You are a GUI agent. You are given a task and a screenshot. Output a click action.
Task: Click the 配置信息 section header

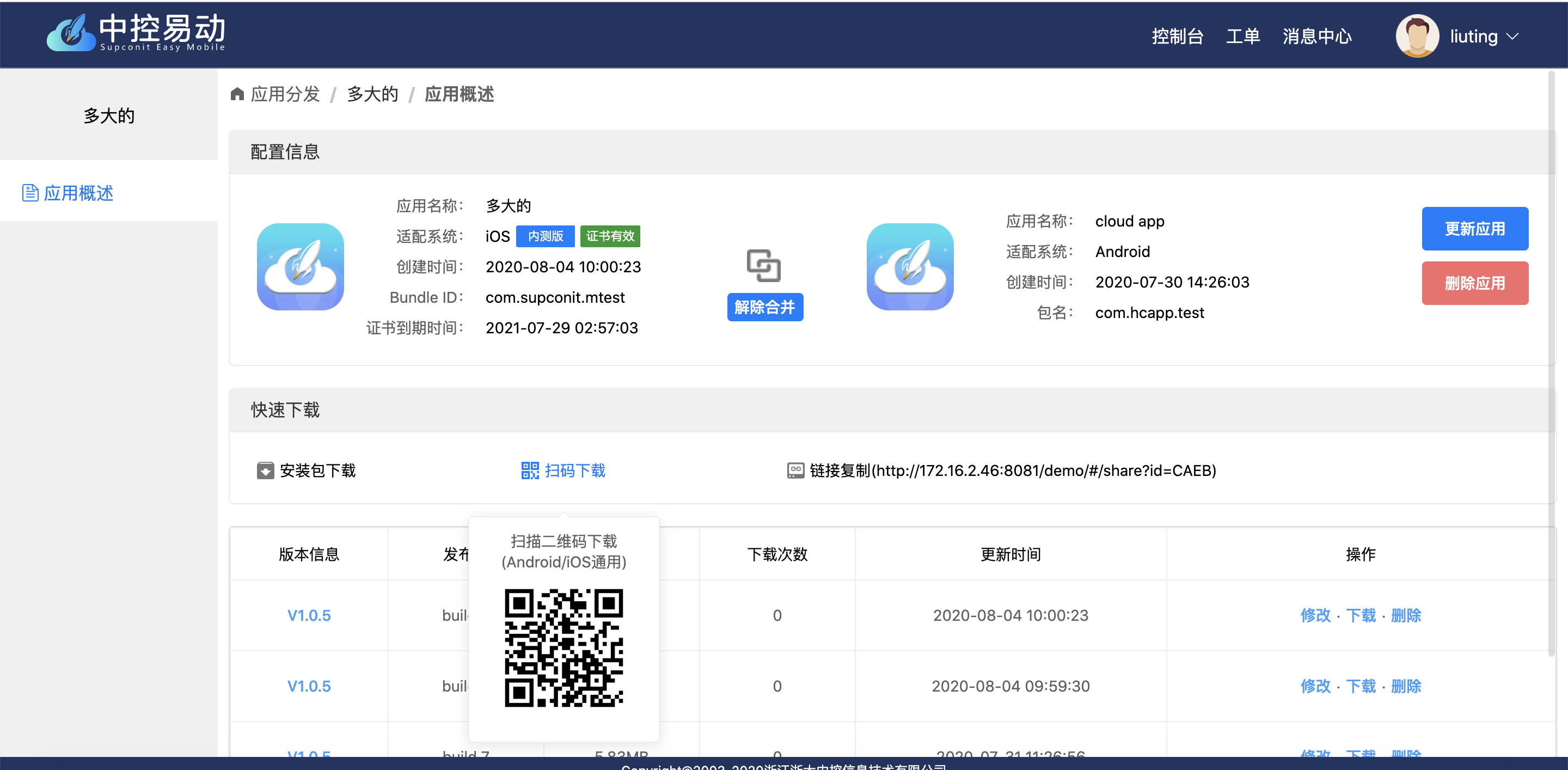point(891,151)
